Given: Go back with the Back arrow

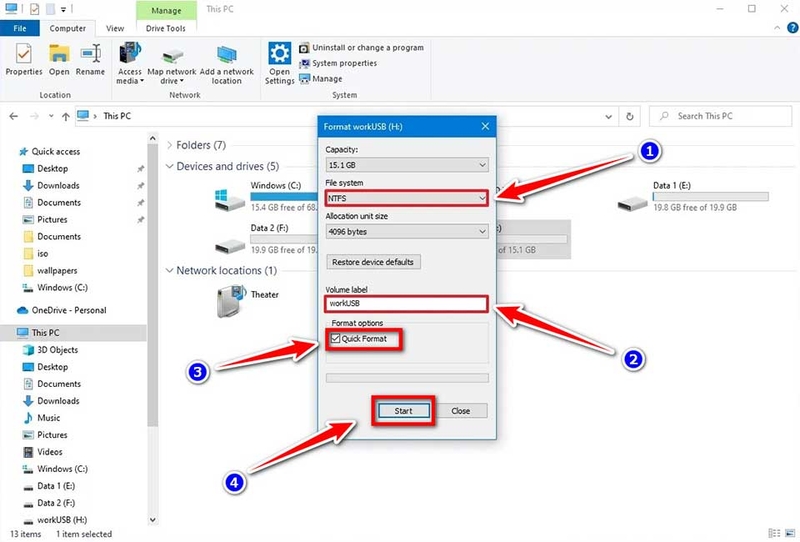Looking at the screenshot, I should 14,116.
